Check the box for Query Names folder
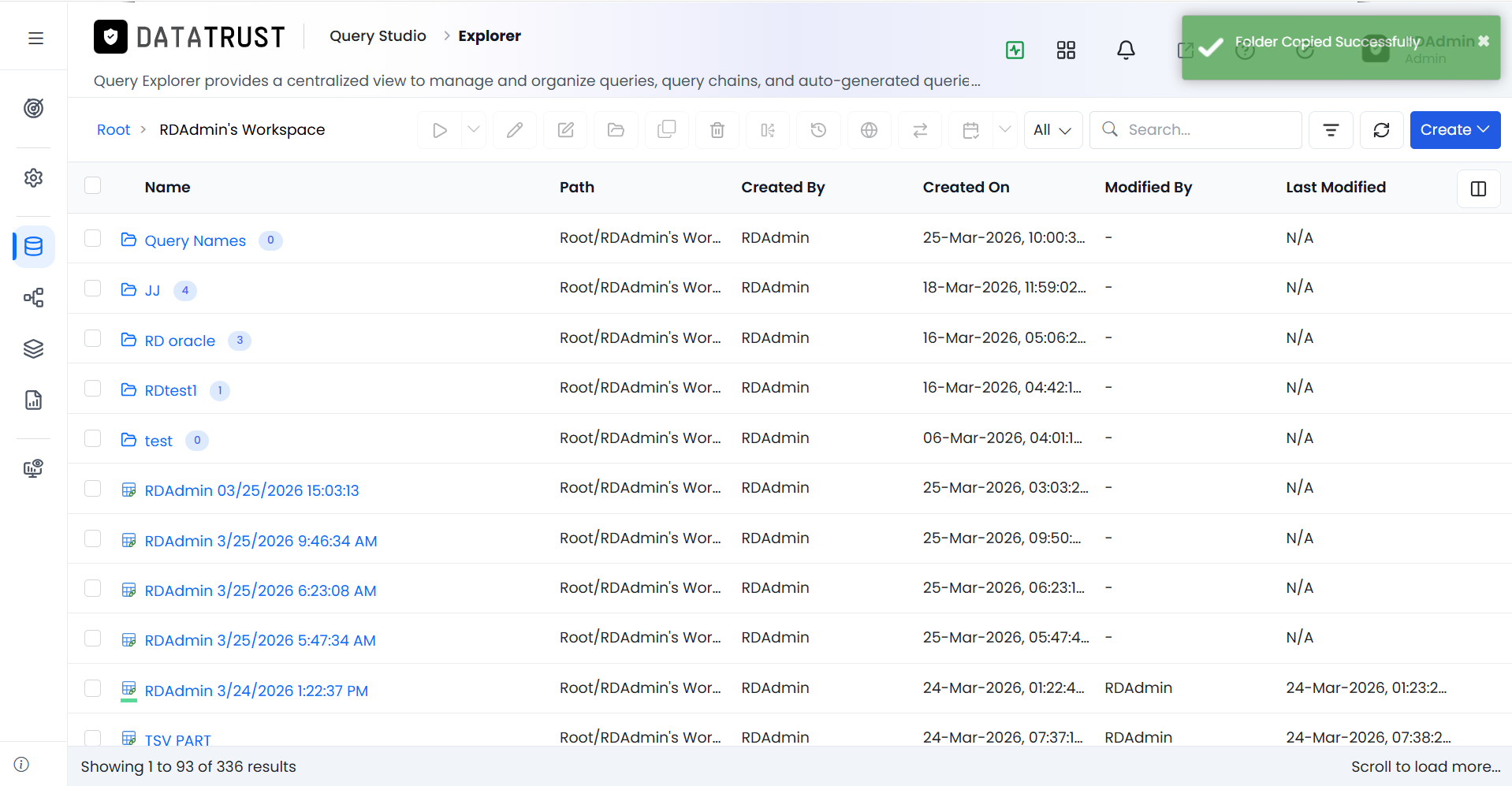This screenshot has height=786, width=1512. tap(93, 238)
